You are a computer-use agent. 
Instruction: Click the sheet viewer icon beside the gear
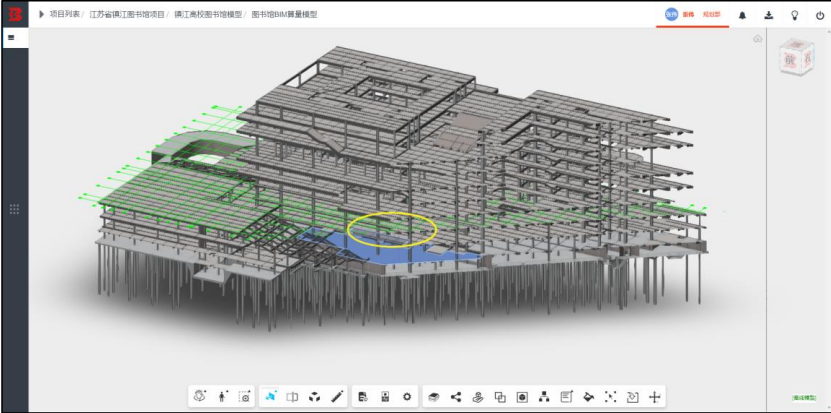click(385, 396)
